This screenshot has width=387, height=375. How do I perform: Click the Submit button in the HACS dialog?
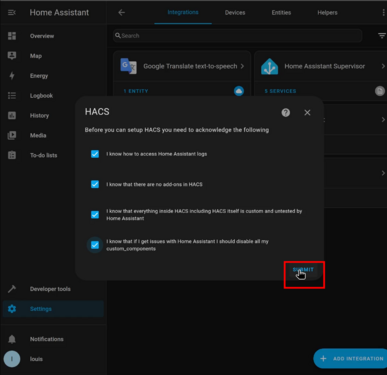(x=303, y=270)
